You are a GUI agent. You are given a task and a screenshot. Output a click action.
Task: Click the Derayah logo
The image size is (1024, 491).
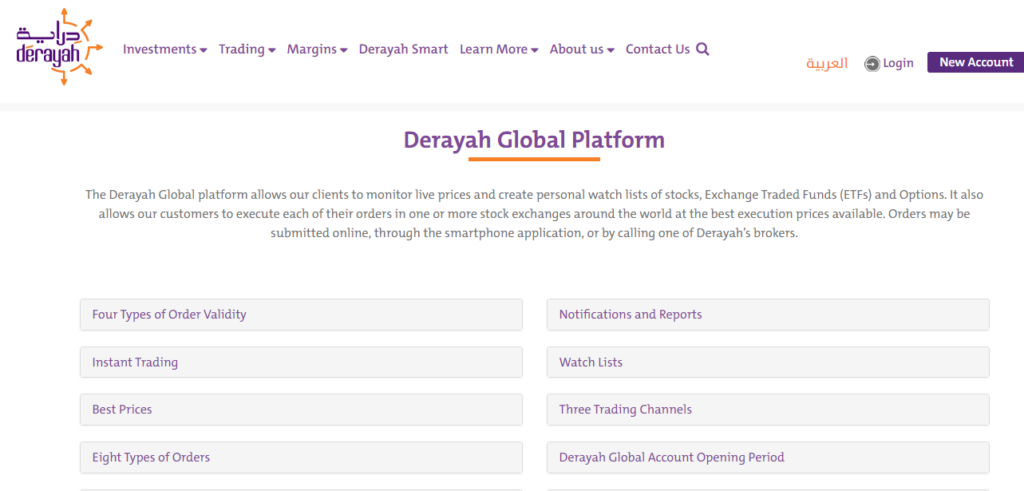pos(59,47)
